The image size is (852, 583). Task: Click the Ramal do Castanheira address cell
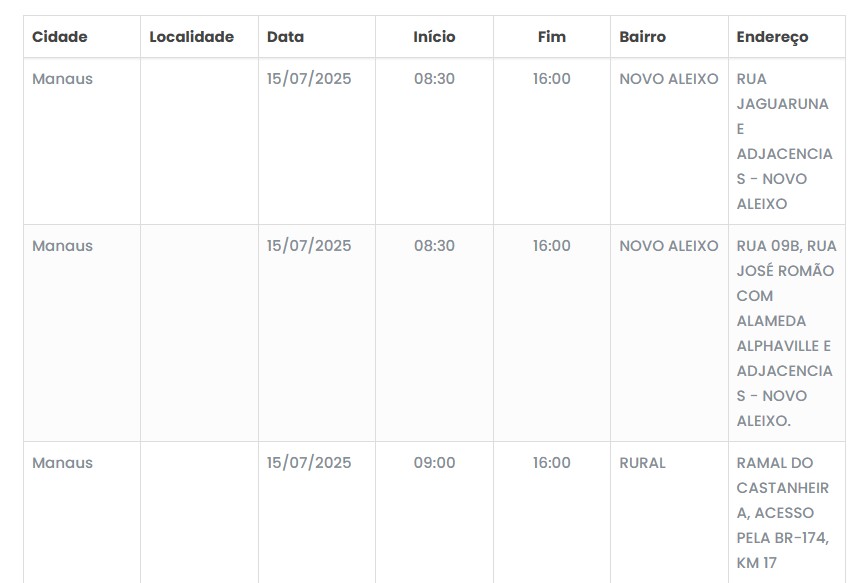coord(784,513)
